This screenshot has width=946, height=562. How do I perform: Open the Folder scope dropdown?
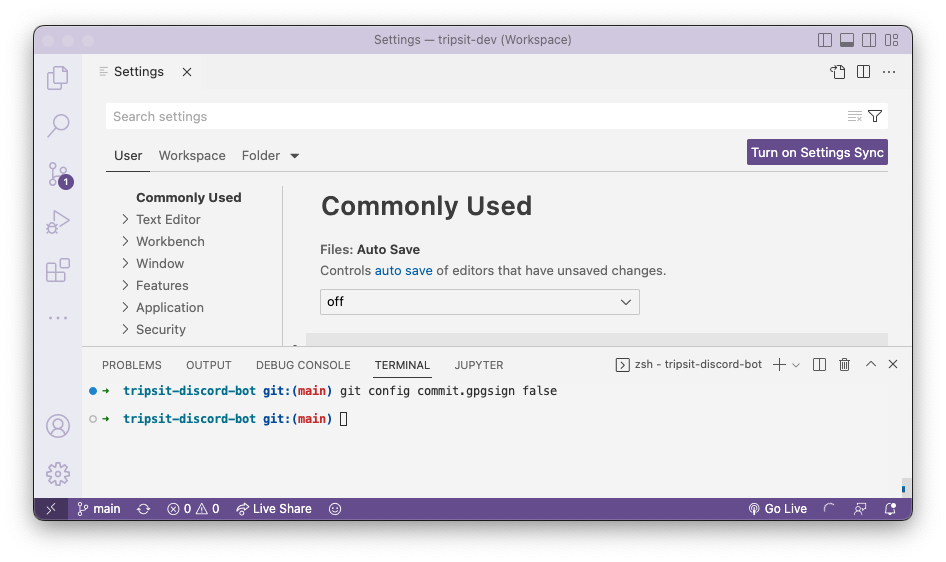point(270,156)
